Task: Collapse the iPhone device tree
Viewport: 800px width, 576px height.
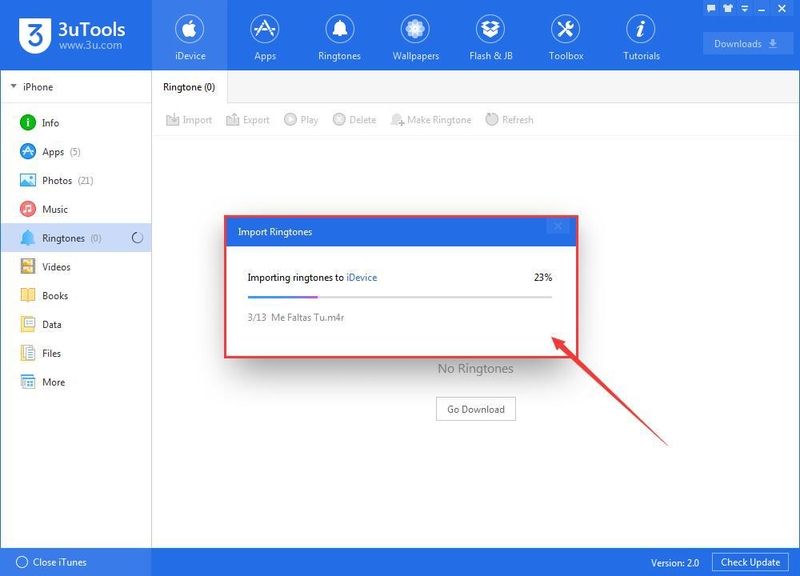Action: coord(14,86)
